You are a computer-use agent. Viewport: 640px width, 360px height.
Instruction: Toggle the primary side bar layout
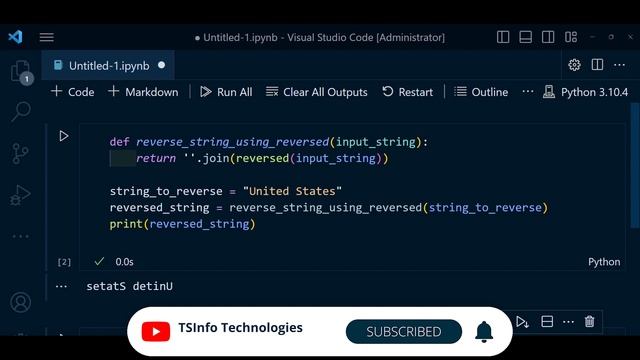[503, 37]
